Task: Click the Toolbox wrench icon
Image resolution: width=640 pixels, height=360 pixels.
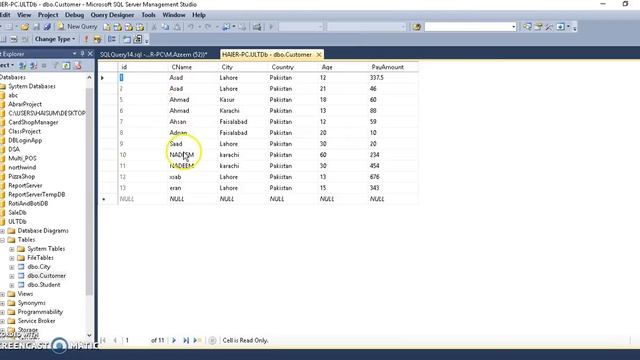Action: point(549,27)
